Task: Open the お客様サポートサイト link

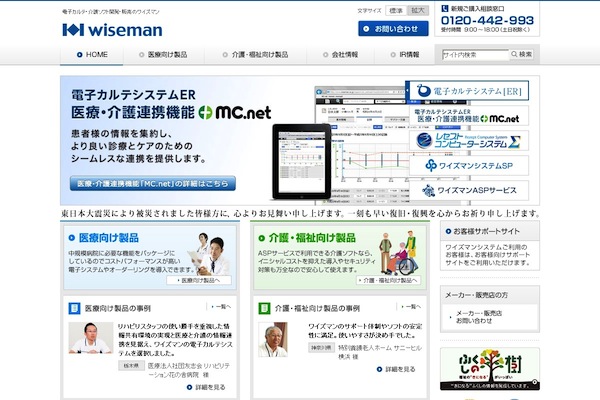Action: point(486,231)
